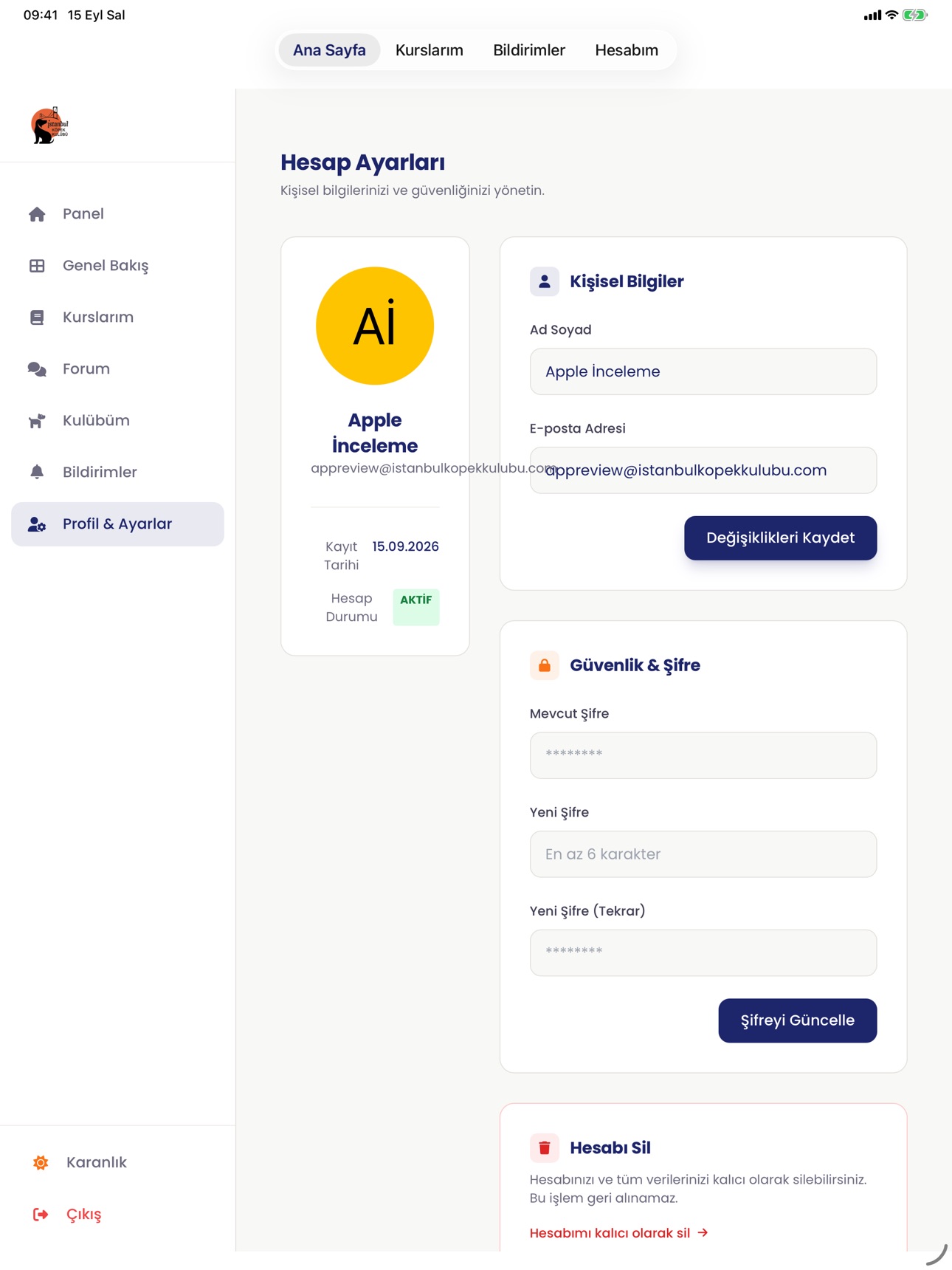Click the cellular signal bars icon
Viewport: 952px width, 1270px height.
click(872, 15)
